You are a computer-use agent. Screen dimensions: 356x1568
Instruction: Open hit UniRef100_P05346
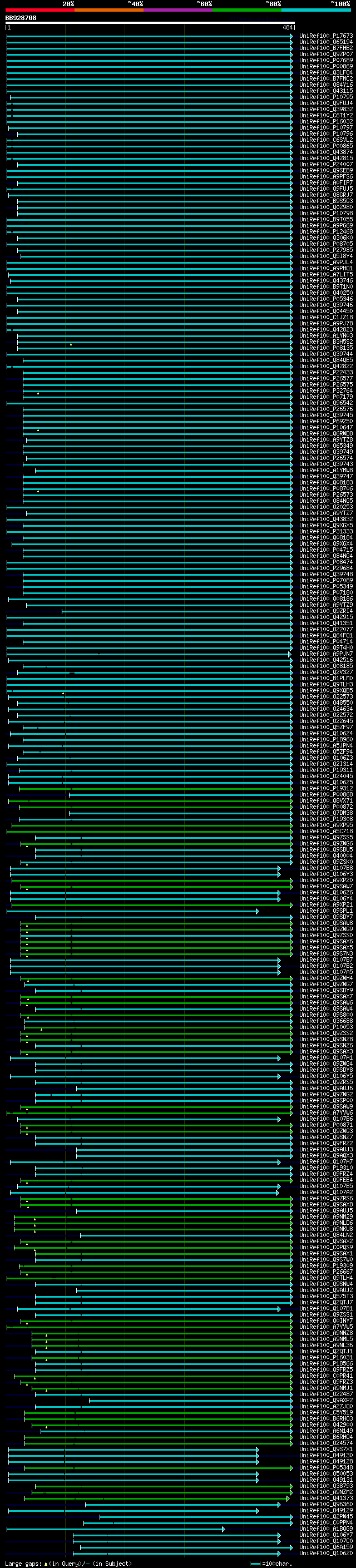(326, 299)
